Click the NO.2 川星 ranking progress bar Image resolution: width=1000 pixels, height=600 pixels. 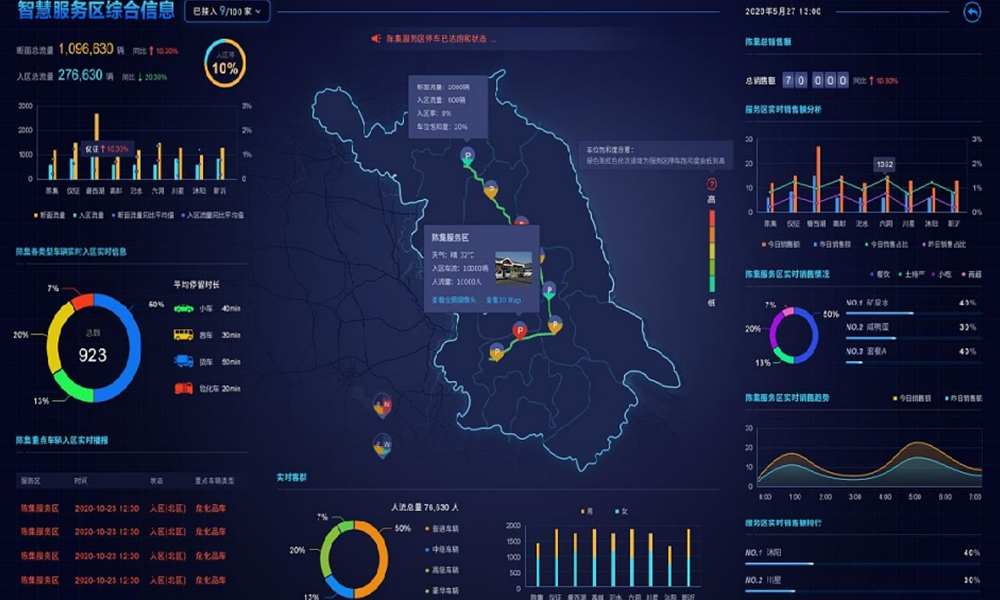click(x=864, y=591)
